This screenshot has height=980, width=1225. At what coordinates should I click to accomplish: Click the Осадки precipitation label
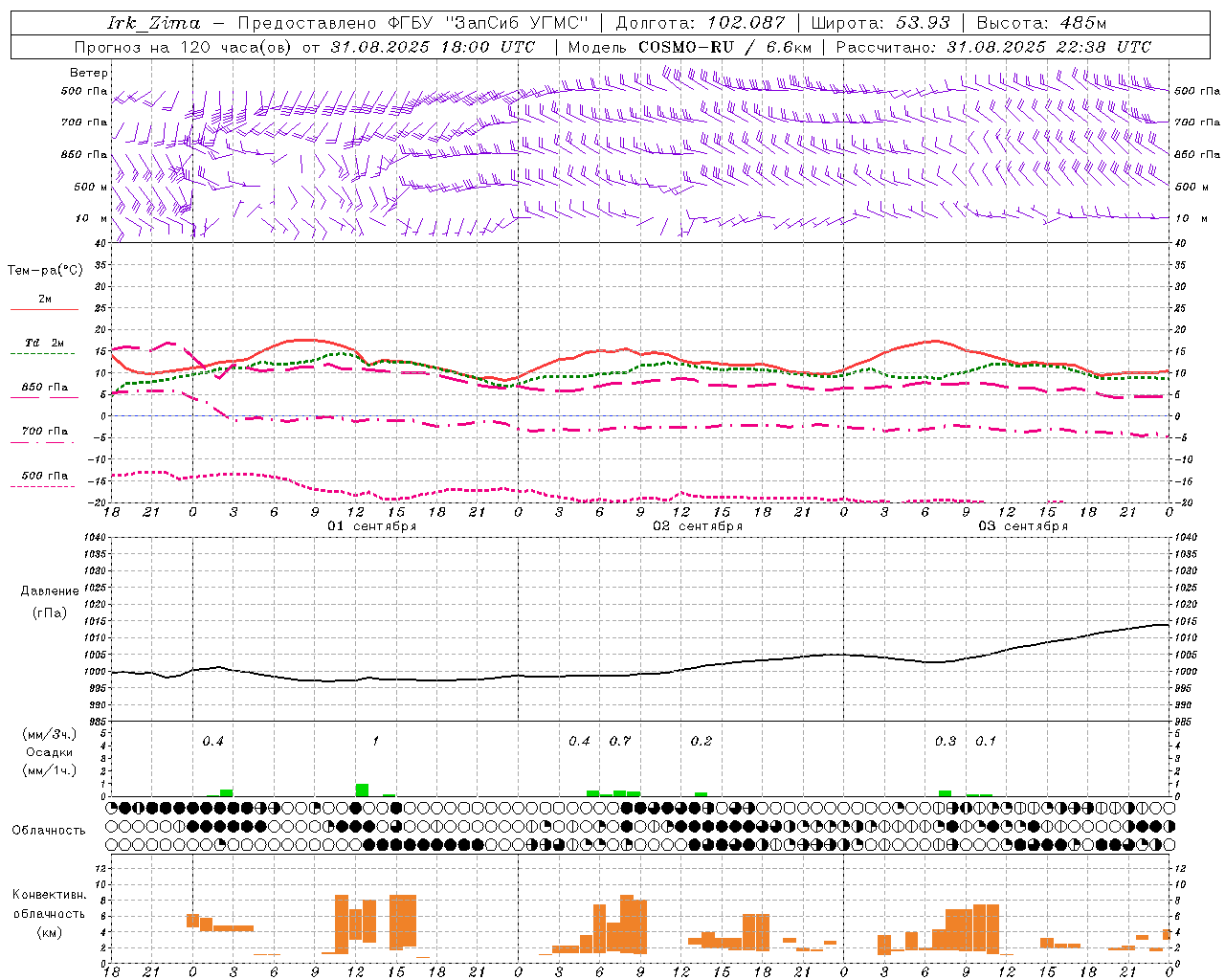49,752
